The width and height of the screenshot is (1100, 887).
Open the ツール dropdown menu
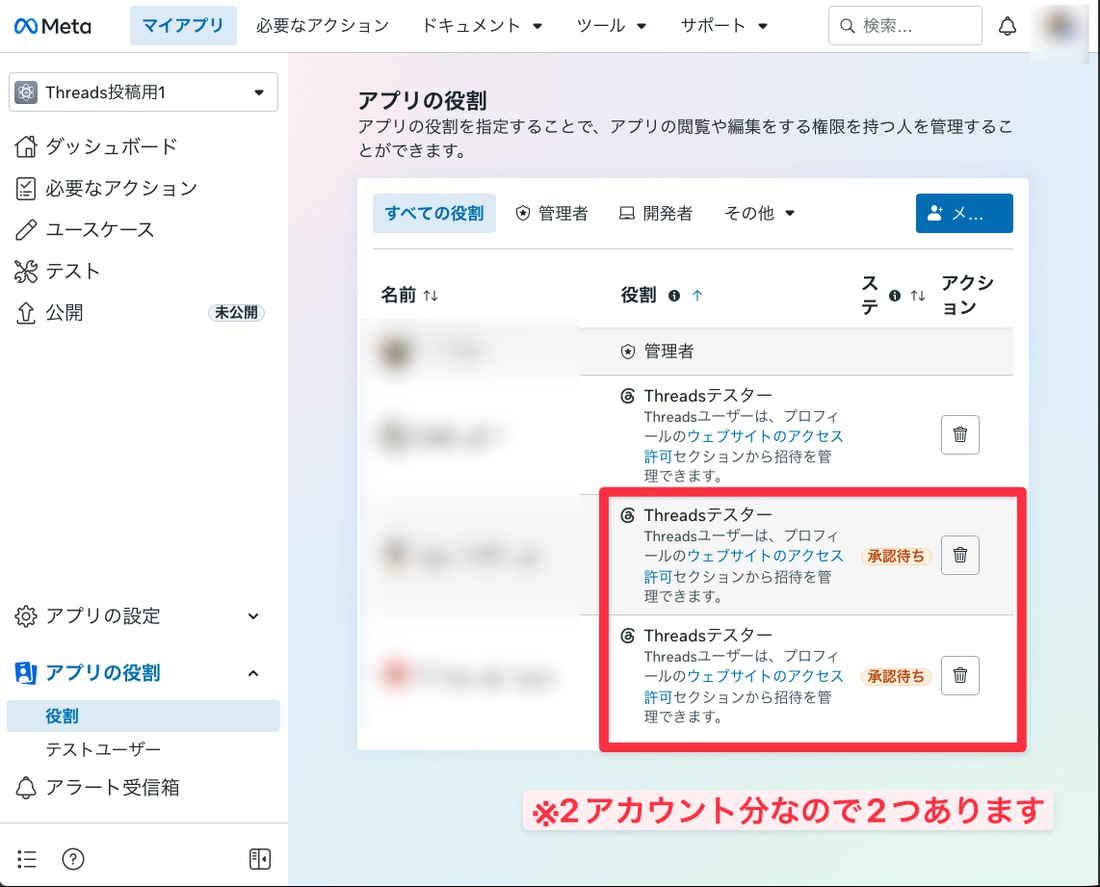[610, 26]
